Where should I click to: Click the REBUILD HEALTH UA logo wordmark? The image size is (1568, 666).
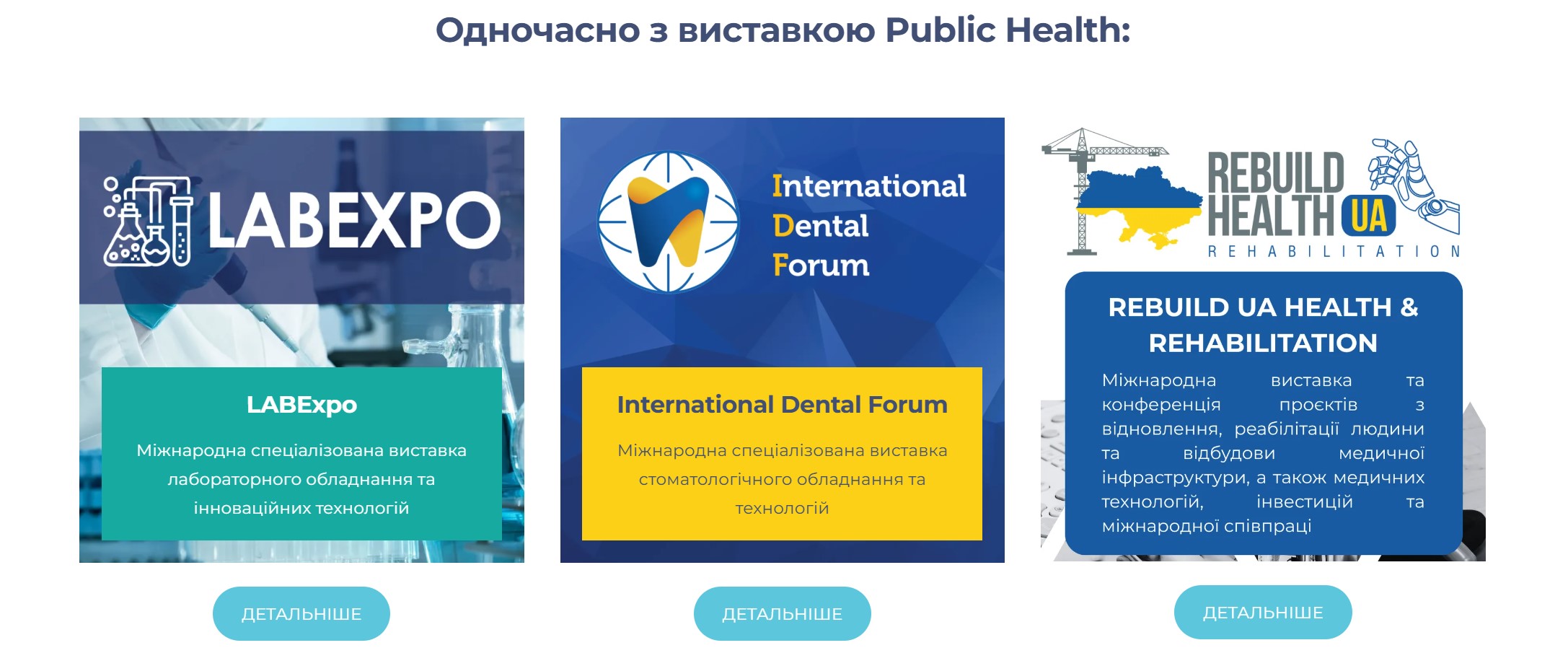(x=1302, y=193)
